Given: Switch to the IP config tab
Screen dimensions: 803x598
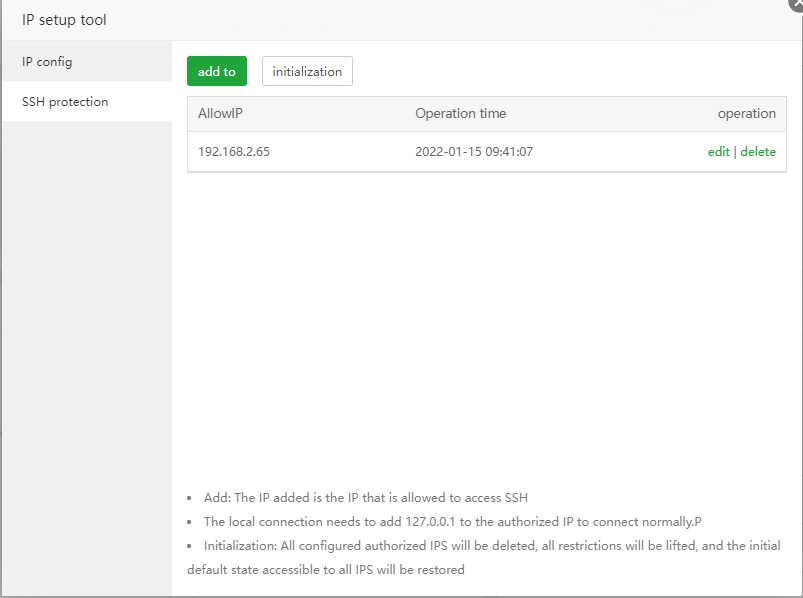Looking at the screenshot, I should click(x=47, y=62).
